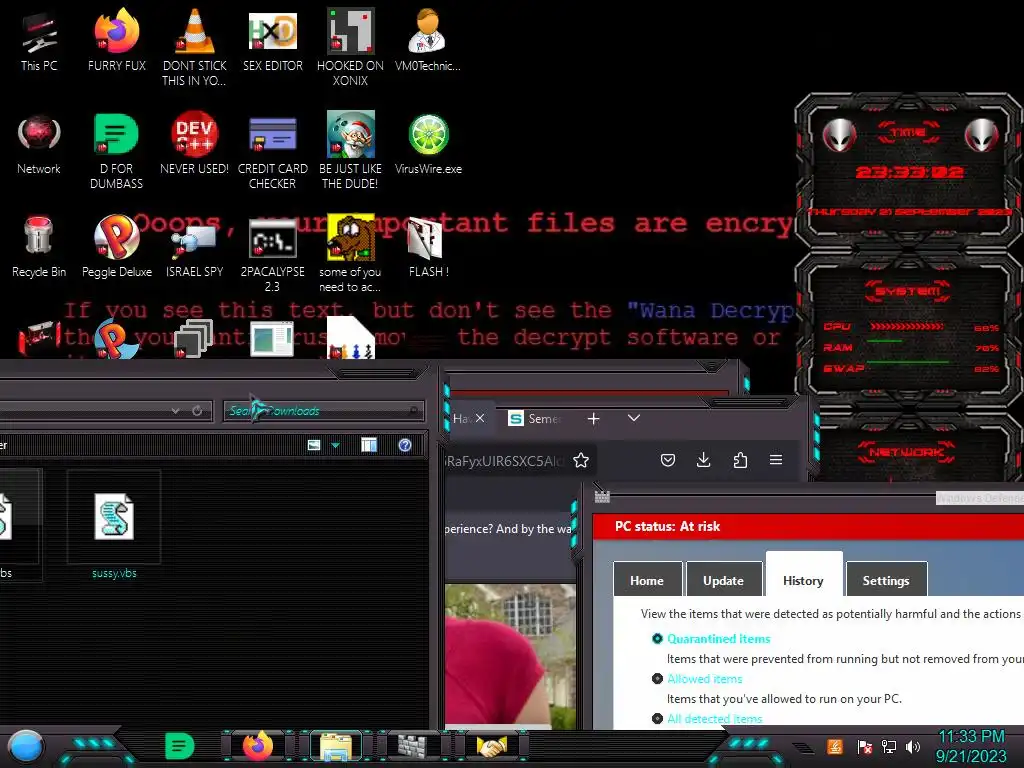The image size is (1024, 768).
Task: Open green app on the taskbar
Action: 180,746
